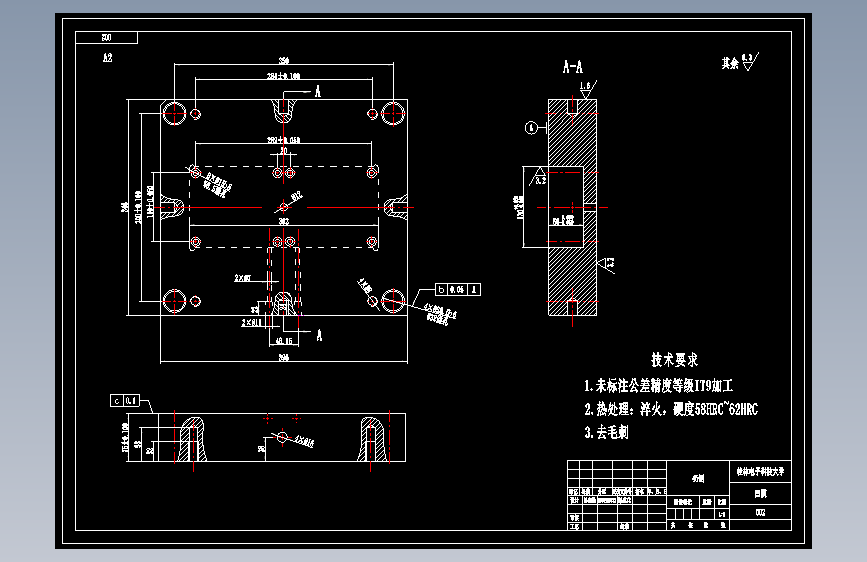Click the '技术要求' heading
867x562 pixels.
(674, 360)
